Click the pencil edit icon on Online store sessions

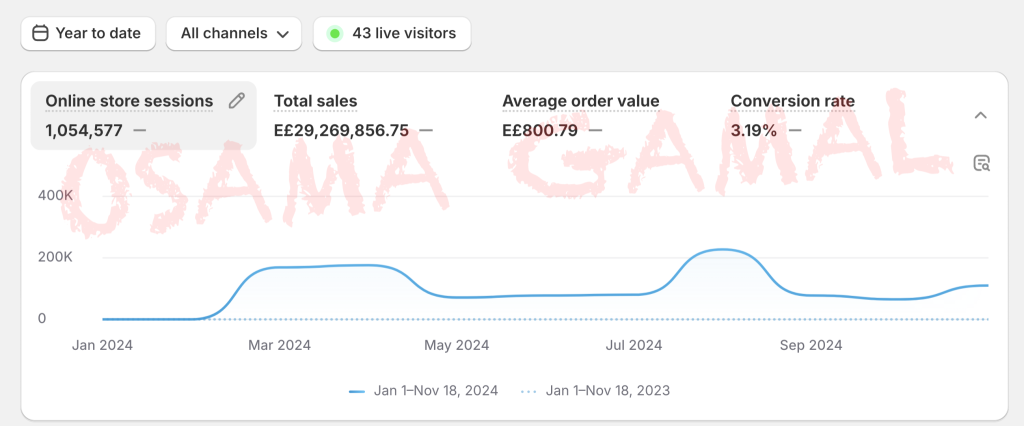click(237, 100)
